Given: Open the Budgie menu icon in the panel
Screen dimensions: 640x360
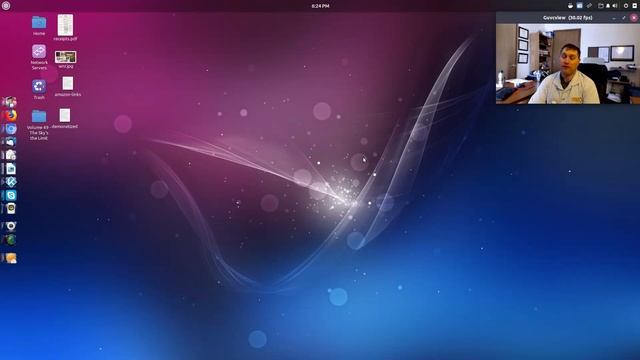Looking at the screenshot, I should pos(6,6).
